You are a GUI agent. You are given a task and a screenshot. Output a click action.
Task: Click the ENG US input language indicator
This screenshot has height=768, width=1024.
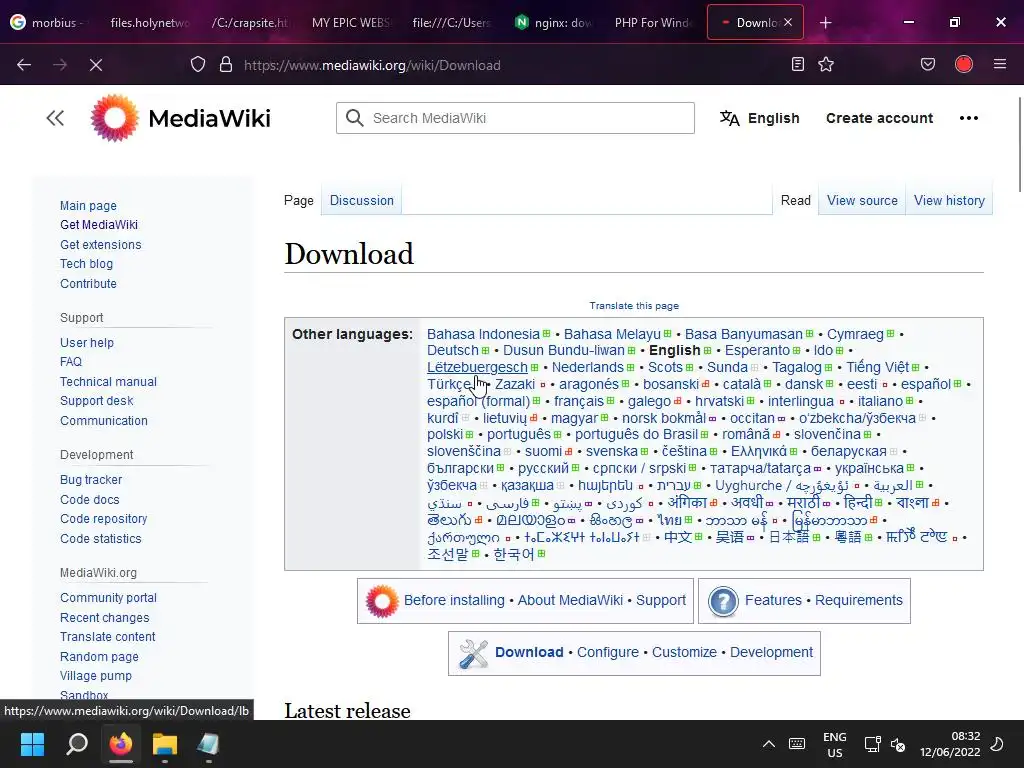click(x=835, y=744)
